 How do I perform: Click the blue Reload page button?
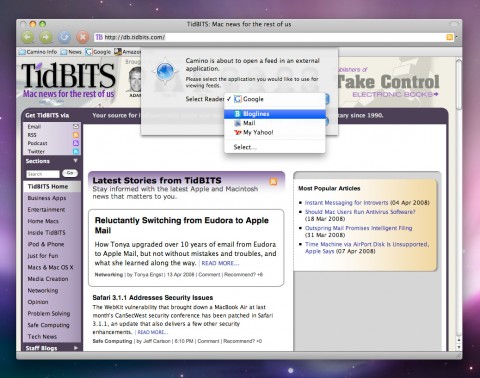point(64,37)
